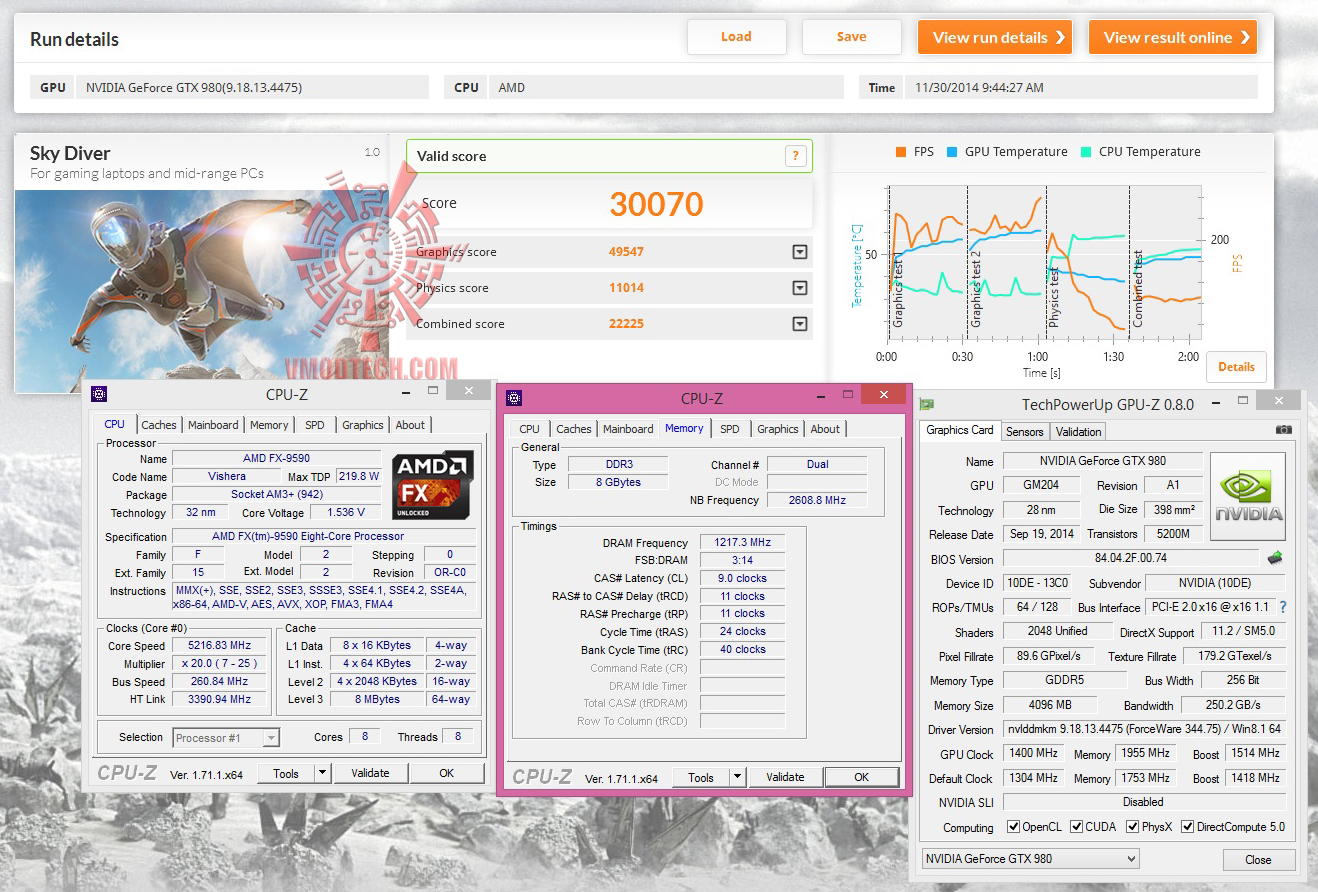Expand the Physics score details
Image resolution: width=1318 pixels, height=892 pixels.
pyautogui.click(x=799, y=288)
